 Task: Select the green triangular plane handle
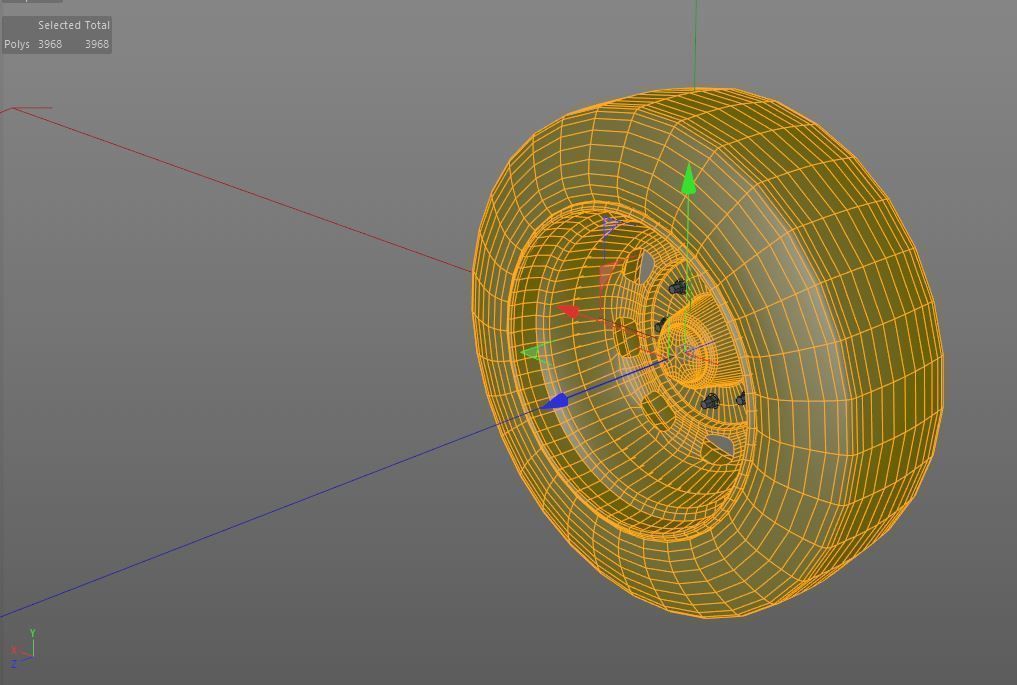pyautogui.click(x=534, y=352)
